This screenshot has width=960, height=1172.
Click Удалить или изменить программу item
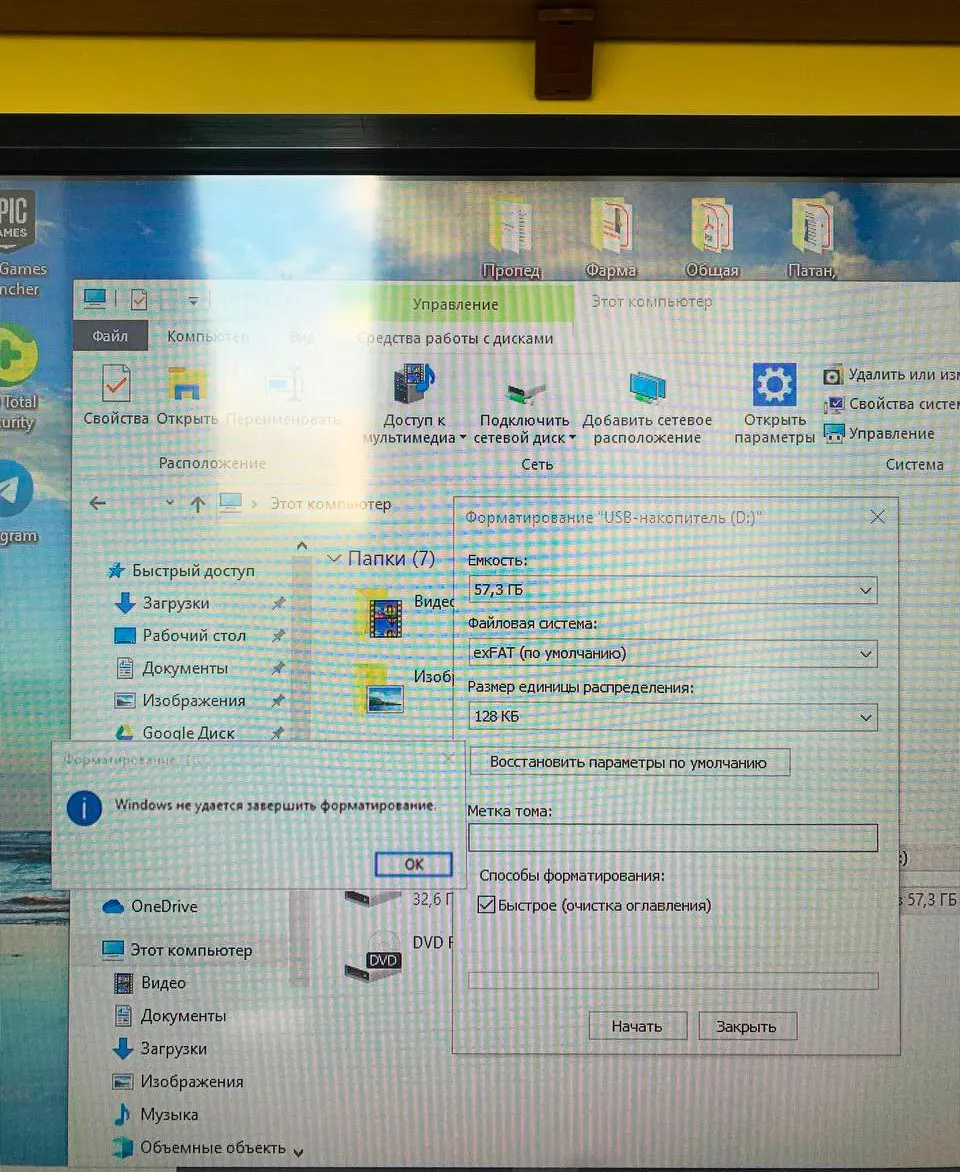pyautogui.click(x=891, y=374)
